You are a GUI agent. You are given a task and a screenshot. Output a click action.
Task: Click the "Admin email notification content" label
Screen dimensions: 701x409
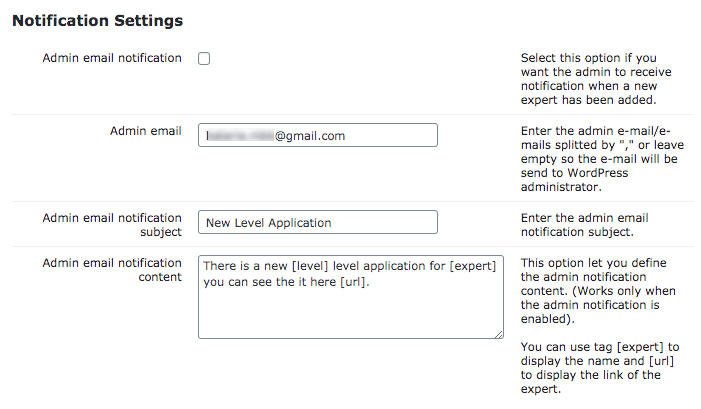[112, 270]
